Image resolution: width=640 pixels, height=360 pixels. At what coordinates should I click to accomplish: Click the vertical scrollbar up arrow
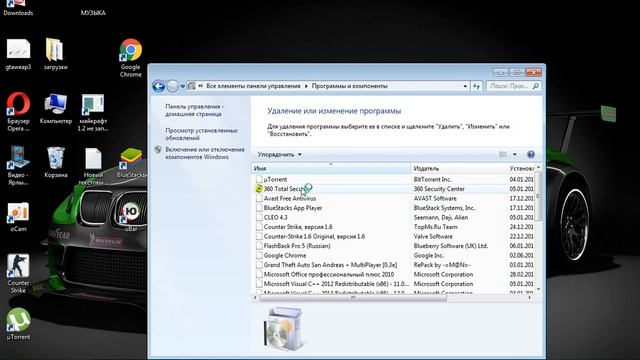point(538,167)
